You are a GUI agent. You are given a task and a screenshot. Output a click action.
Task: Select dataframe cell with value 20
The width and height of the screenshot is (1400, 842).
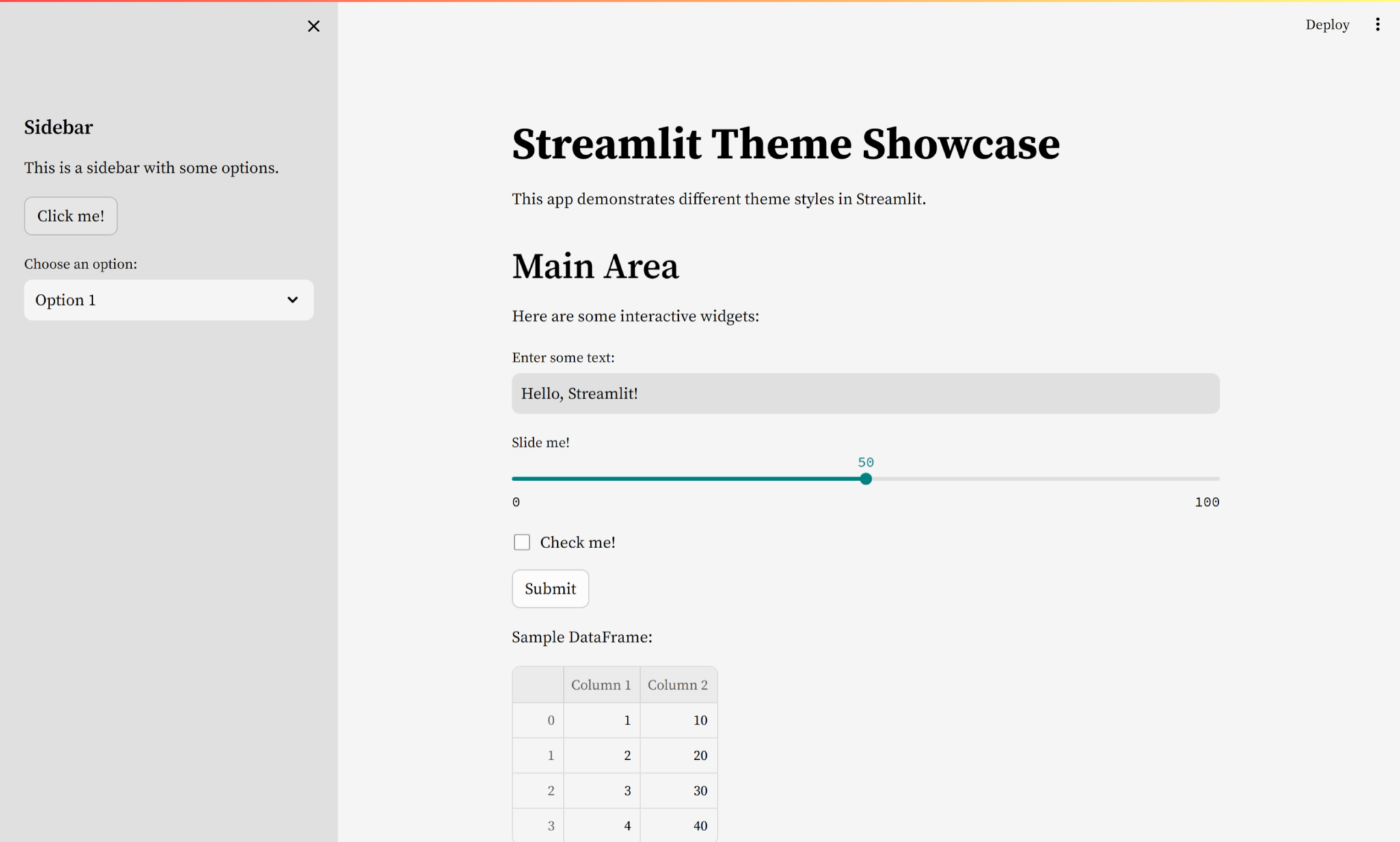[x=678, y=756]
